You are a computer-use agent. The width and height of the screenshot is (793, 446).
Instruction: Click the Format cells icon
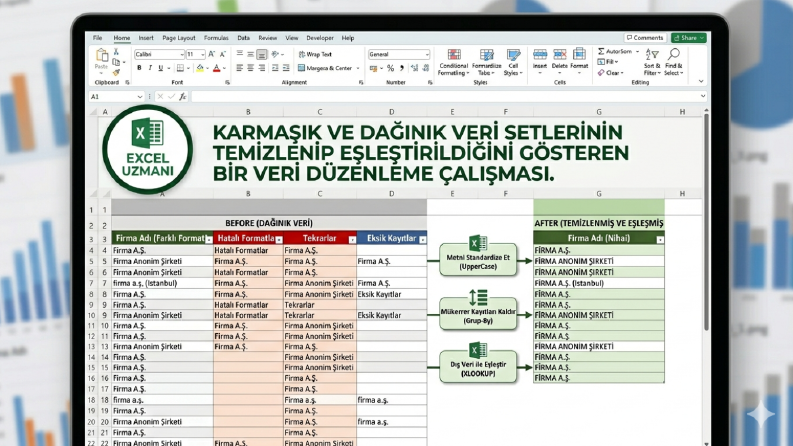pyautogui.click(x=579, y=55)
